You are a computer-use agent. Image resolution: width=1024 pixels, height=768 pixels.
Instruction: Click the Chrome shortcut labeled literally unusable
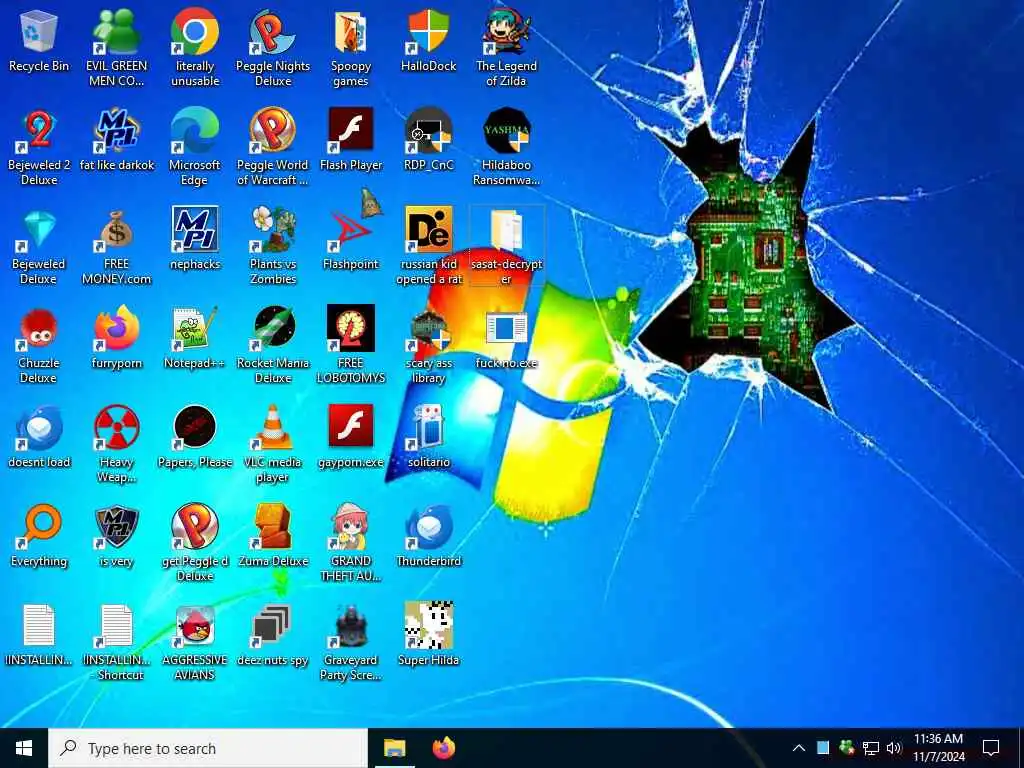coord(195,48)
